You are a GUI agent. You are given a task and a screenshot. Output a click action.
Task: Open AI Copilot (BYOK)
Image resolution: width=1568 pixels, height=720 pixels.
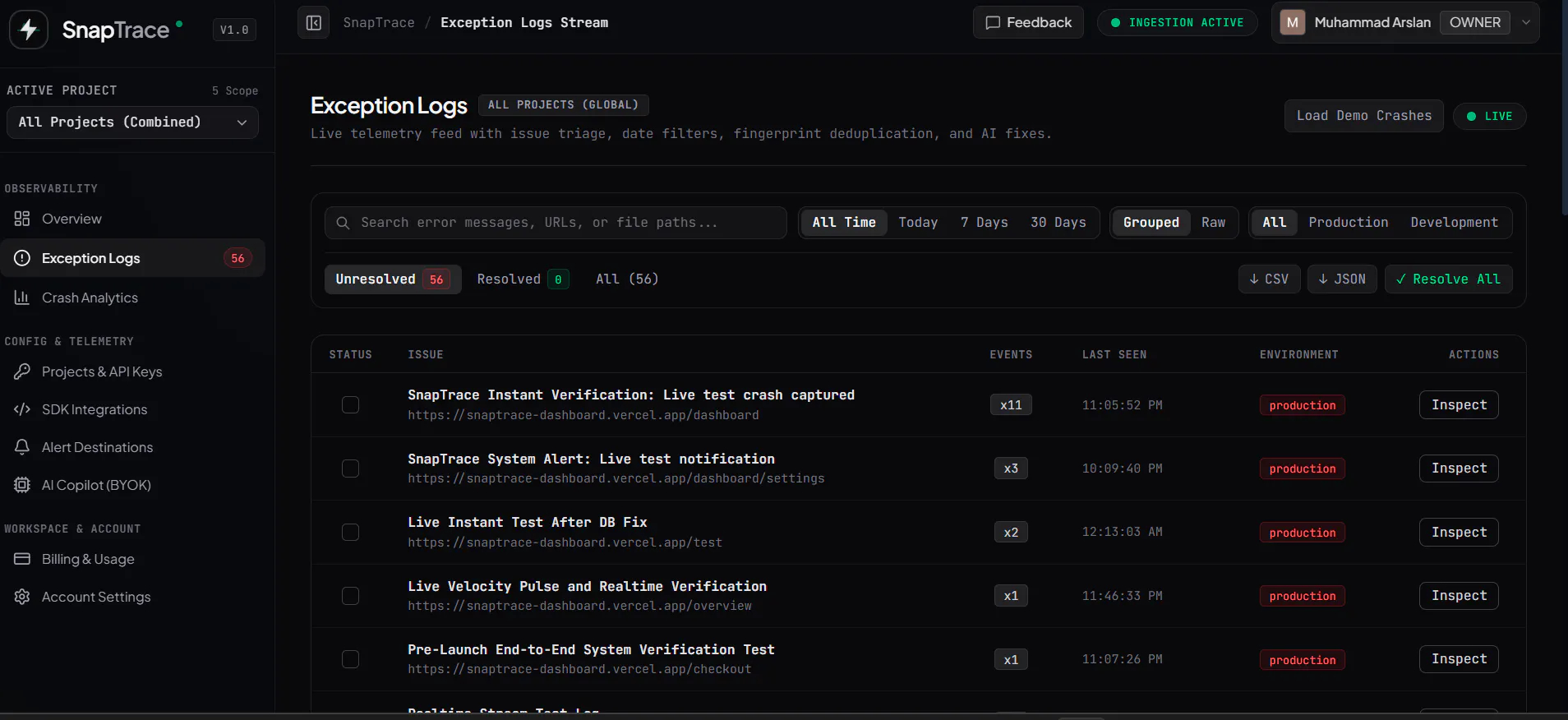click(x=132, y=485)
